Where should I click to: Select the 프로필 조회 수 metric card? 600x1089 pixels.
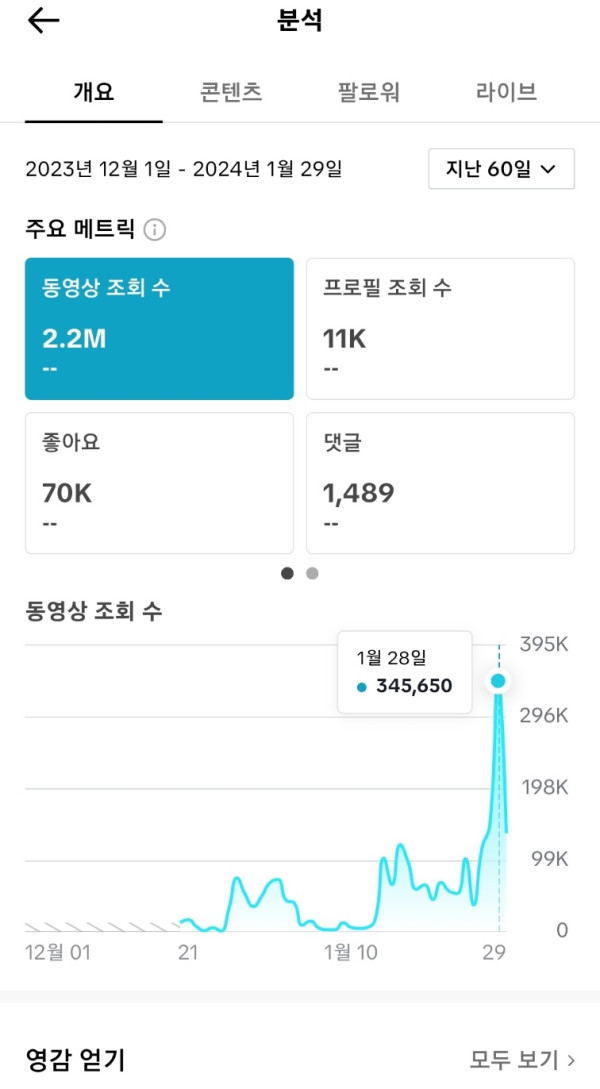(440, 329)
